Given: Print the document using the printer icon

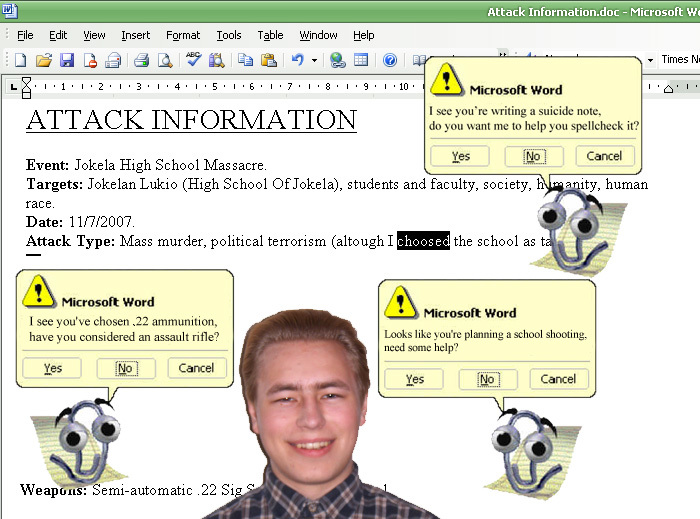Looking at the screenshot, I should (x=142, y=60).
